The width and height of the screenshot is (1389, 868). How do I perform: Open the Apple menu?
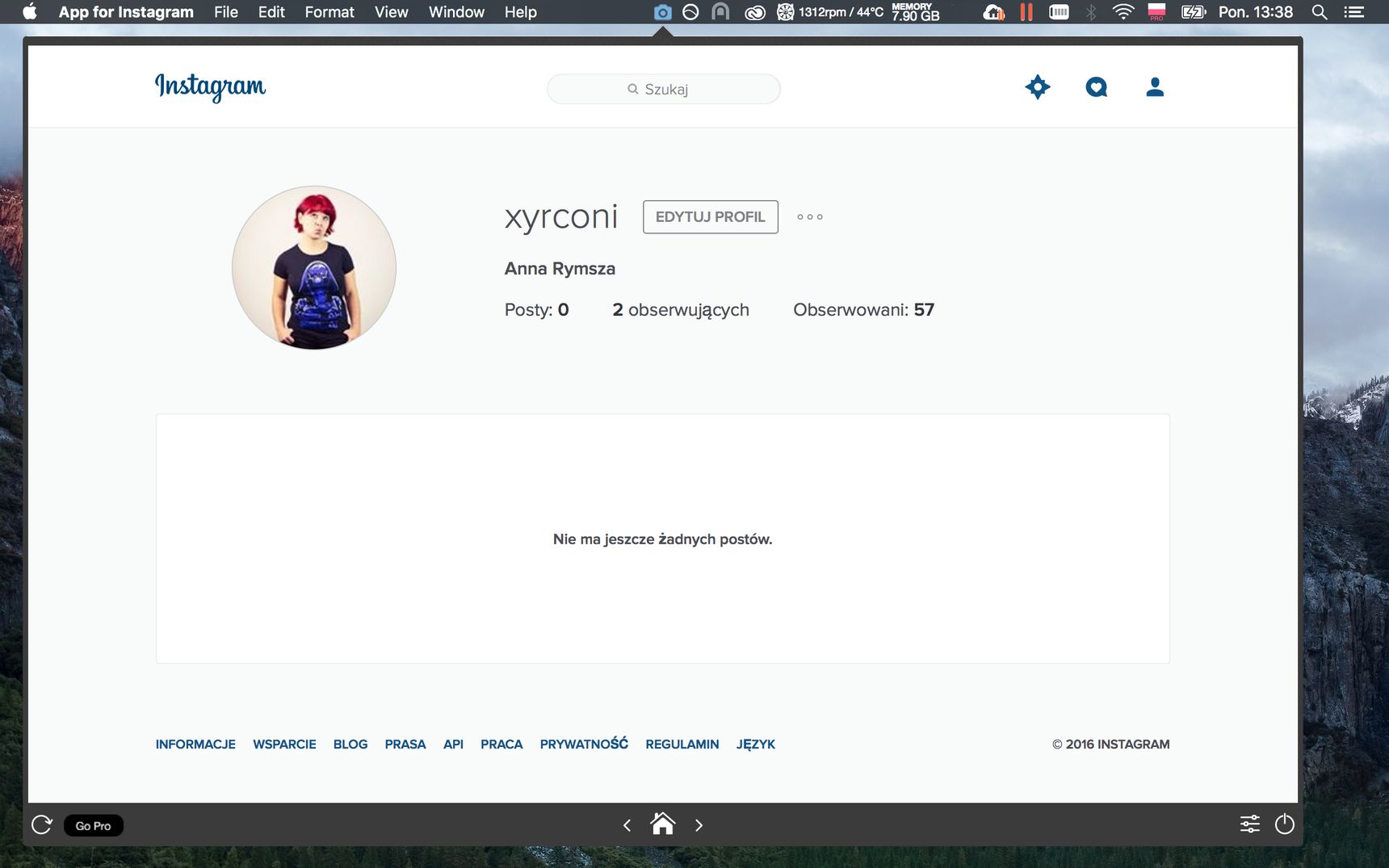coord(30,11)
